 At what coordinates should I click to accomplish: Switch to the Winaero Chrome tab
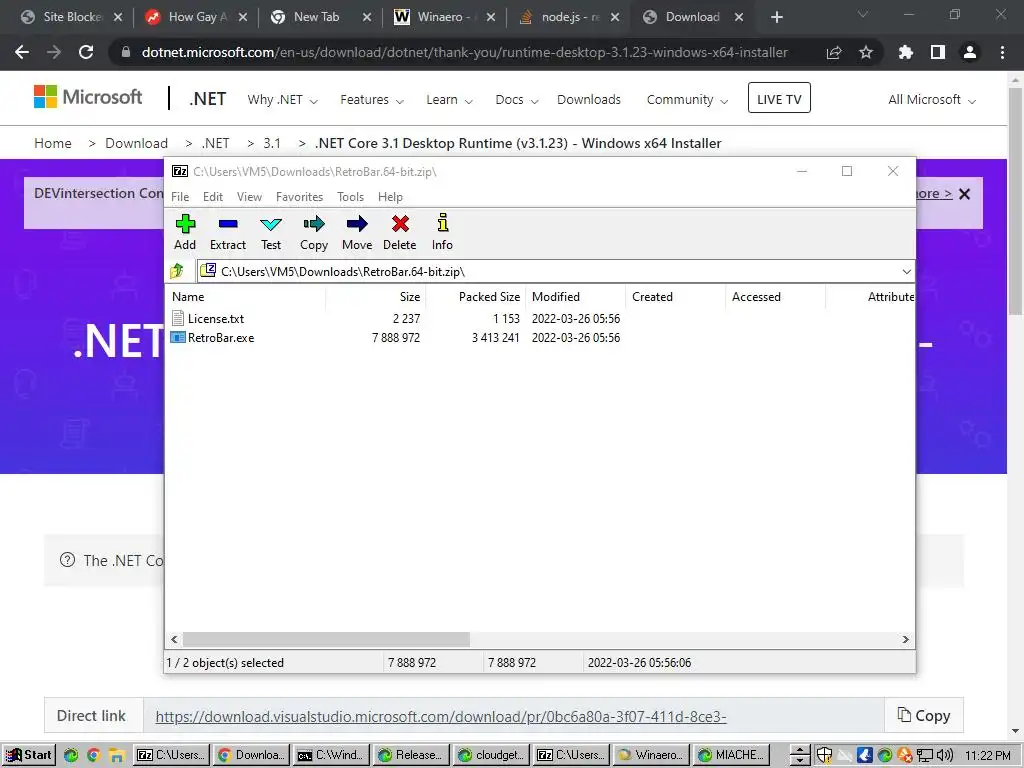click(x=444, y=17)
